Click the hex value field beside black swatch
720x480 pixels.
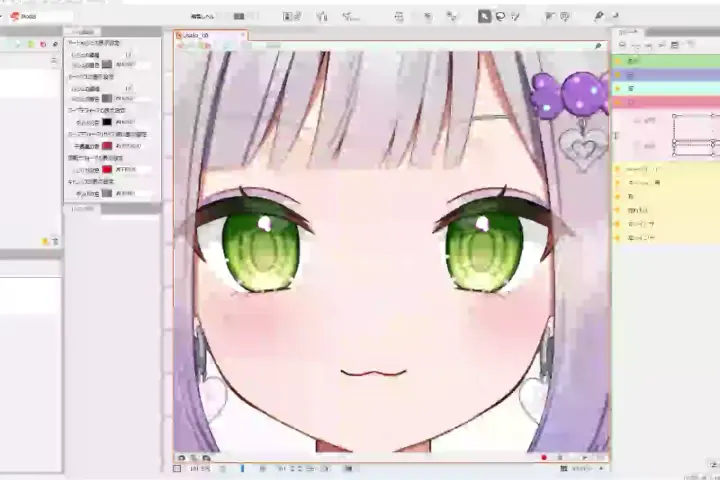pyautogui.click(x=132, y=122)
